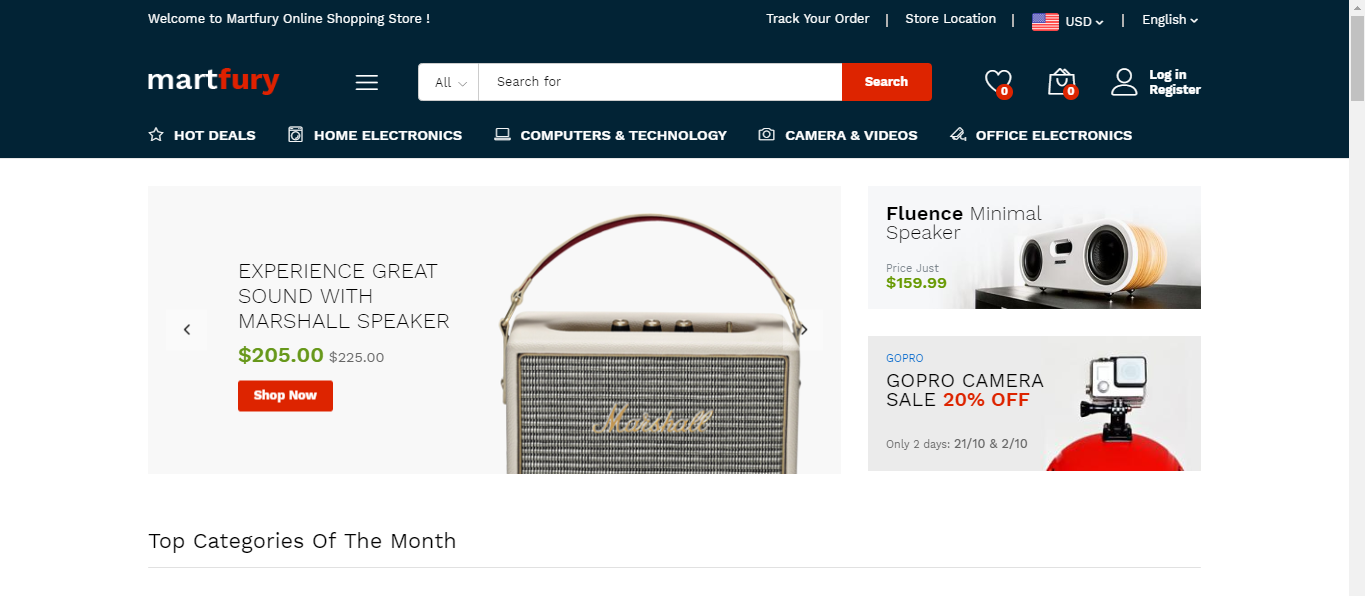
Task: Click the monitor icon beside Computers & Technology
Action: pyautogui.click(x=502, y=133)
